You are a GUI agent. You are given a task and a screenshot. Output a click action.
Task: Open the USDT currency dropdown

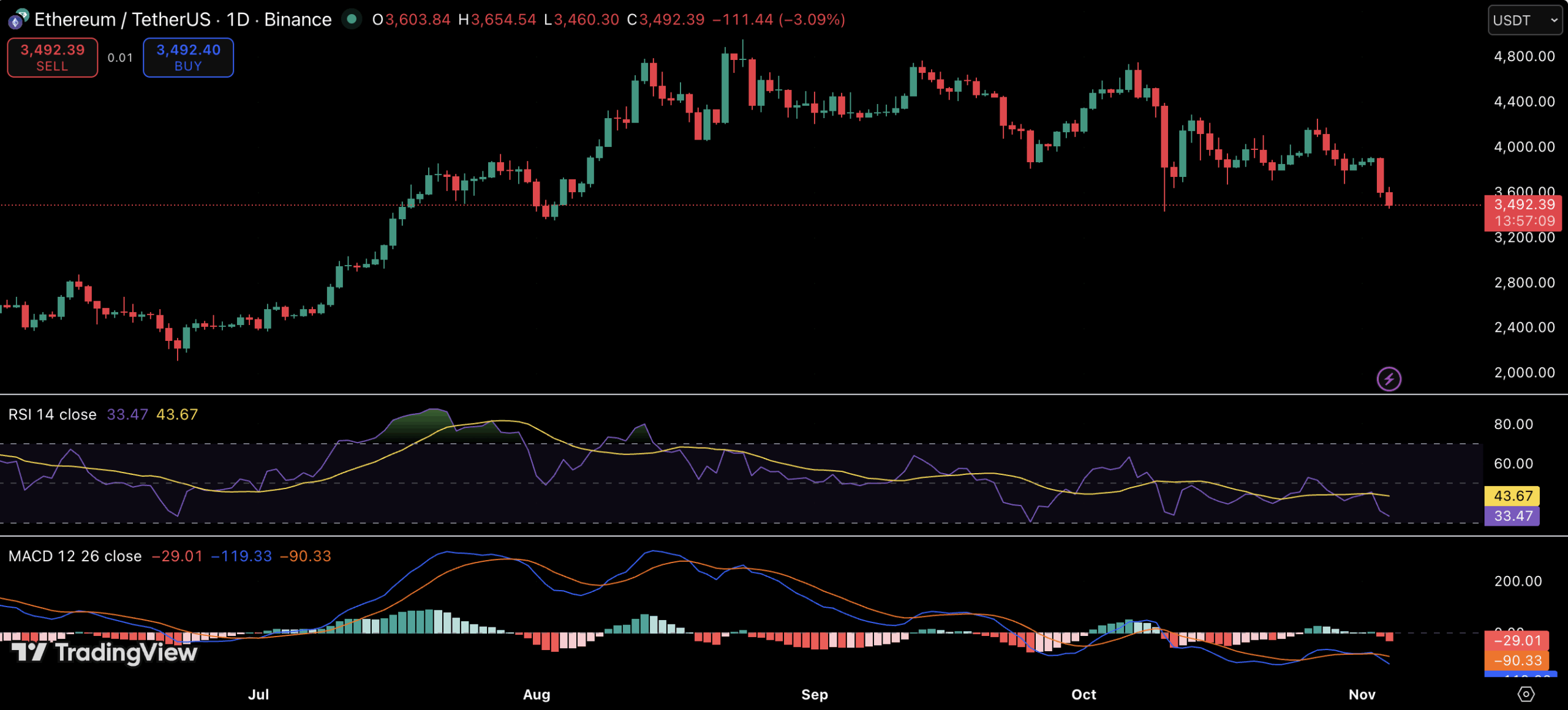point(1524,20)
